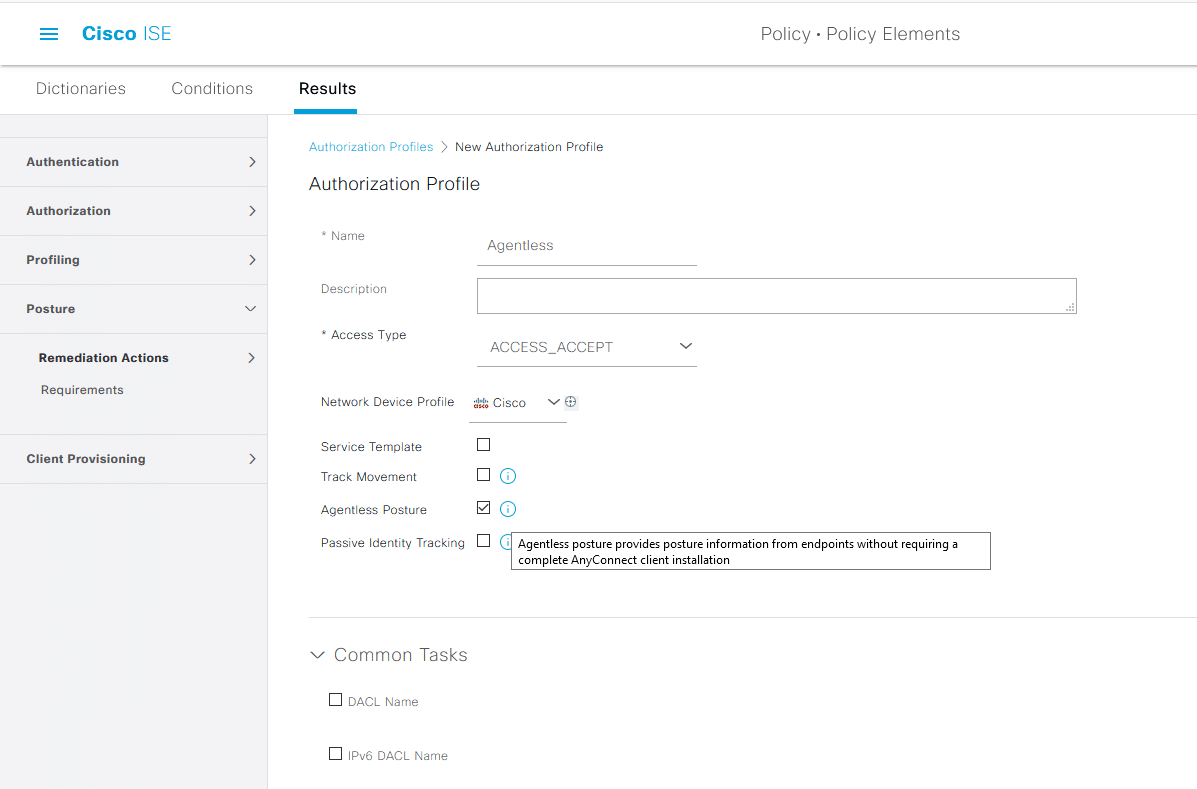
Task: Click the Name input field
Action: 586,246
